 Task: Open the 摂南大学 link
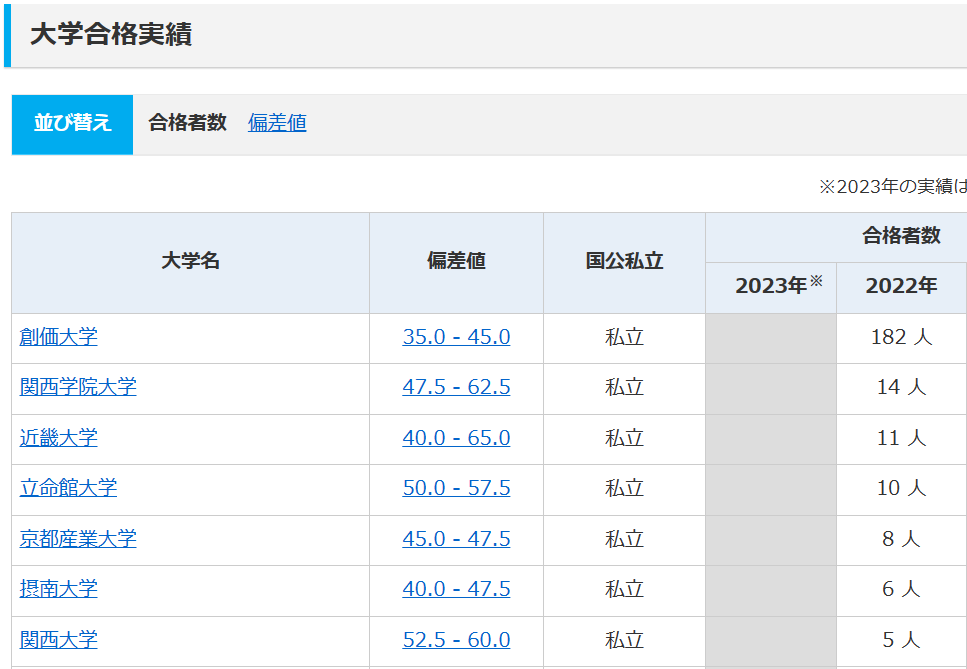click(59, 589)
